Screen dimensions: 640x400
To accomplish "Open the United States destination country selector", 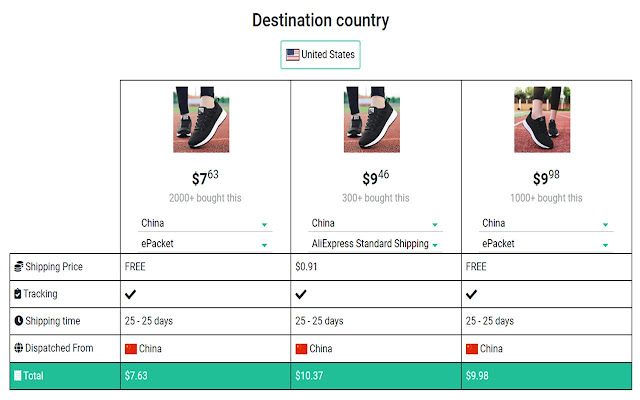I will click(320, 55).
